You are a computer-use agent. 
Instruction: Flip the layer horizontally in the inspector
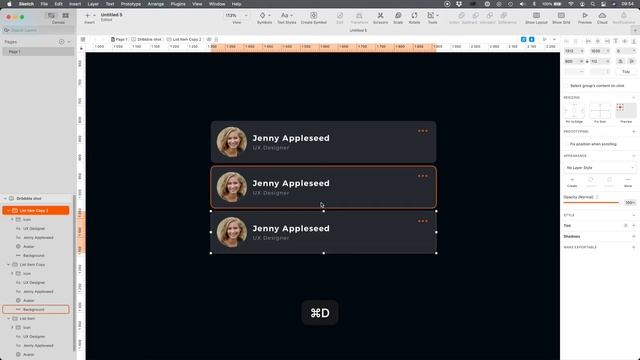(620, 61)
